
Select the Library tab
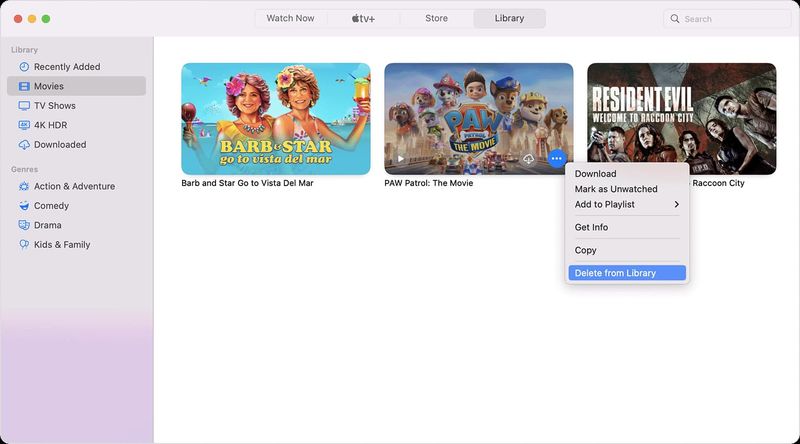tap(509, 18)
